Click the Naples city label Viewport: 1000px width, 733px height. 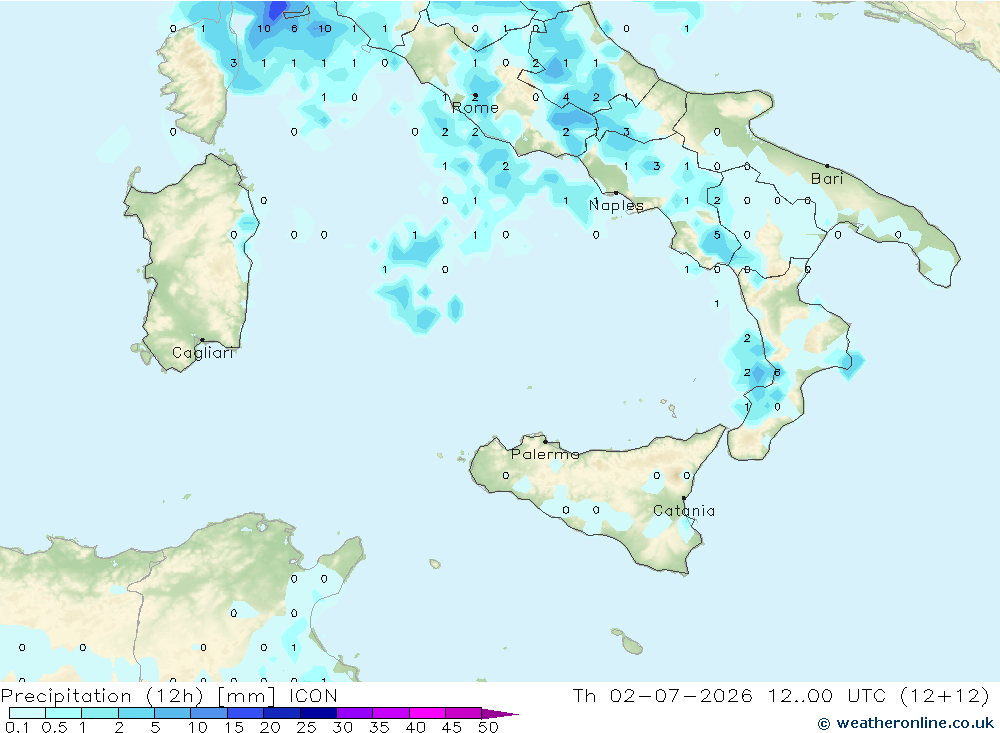(616, 205)
